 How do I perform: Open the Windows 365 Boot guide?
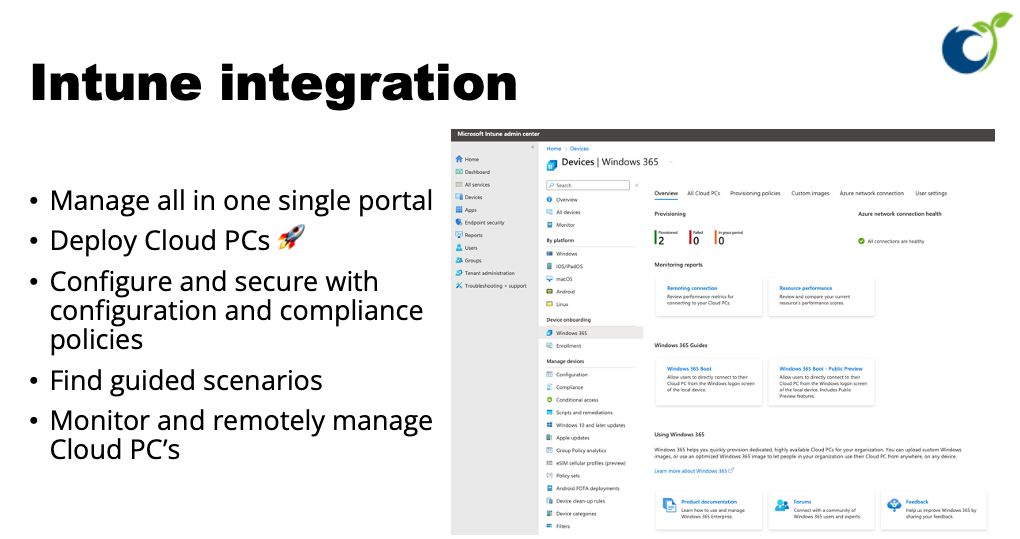click(x=708, y=381)
